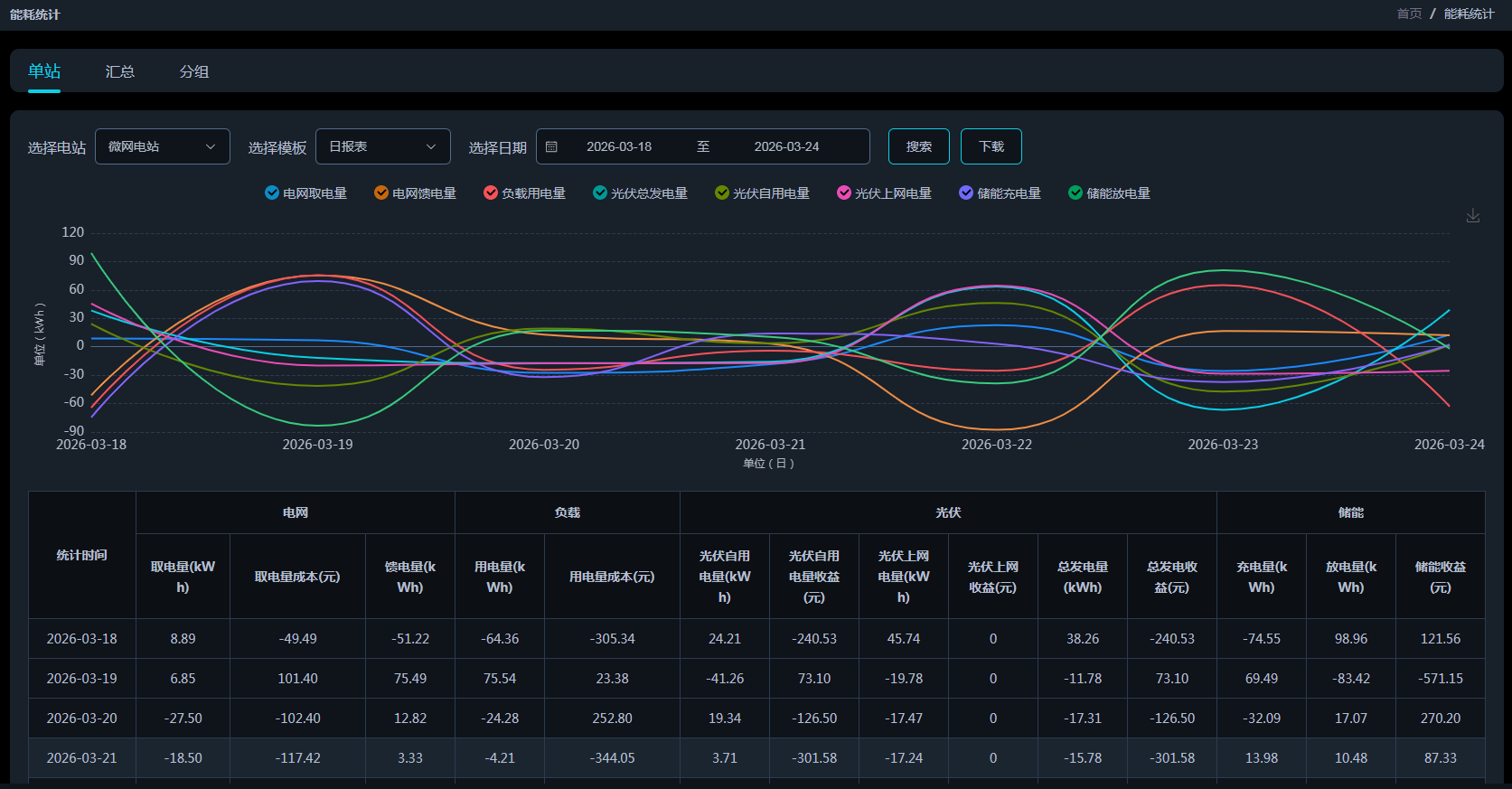1512x789 pixels.
Task: Set the start date 2026-03-18 field
Action: (x=619, y=146)
